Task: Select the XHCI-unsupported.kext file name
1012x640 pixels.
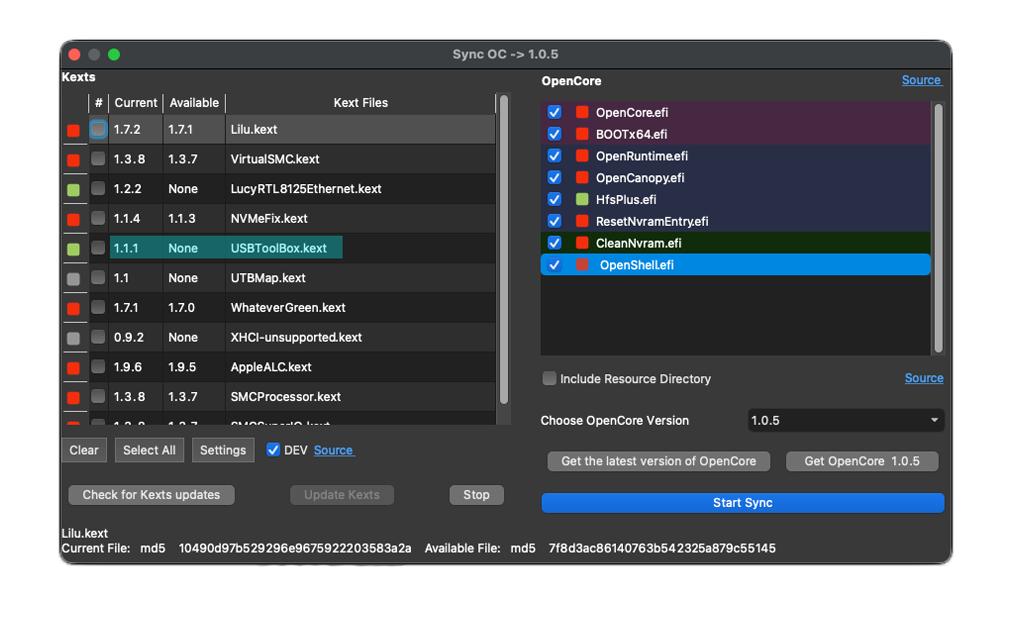Action: 296,337
